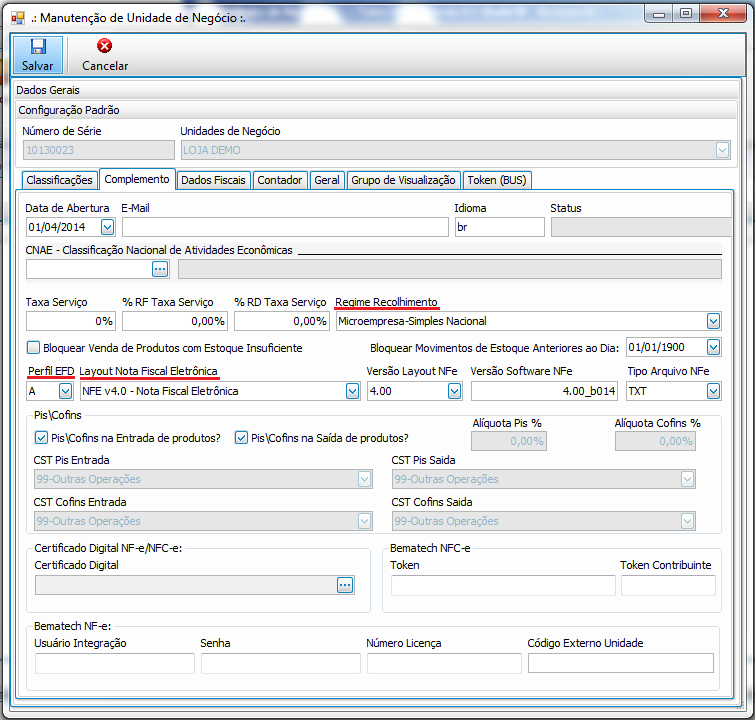Expand the Perfil EFD dropdown
755x720 pixels.
[65, 391]
